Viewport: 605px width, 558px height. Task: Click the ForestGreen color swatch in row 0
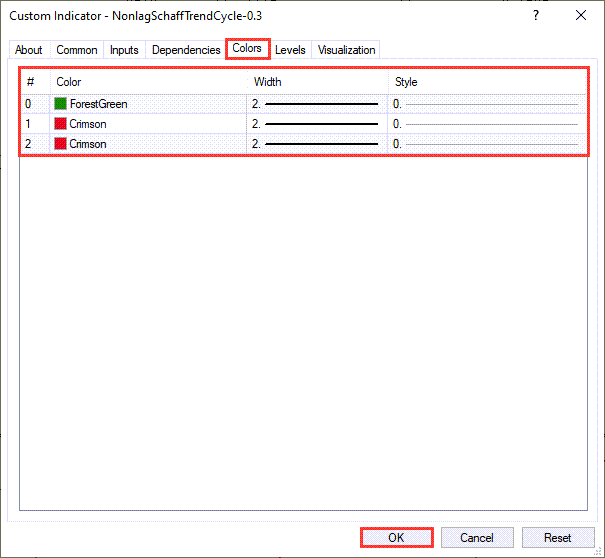click(61, 104)
